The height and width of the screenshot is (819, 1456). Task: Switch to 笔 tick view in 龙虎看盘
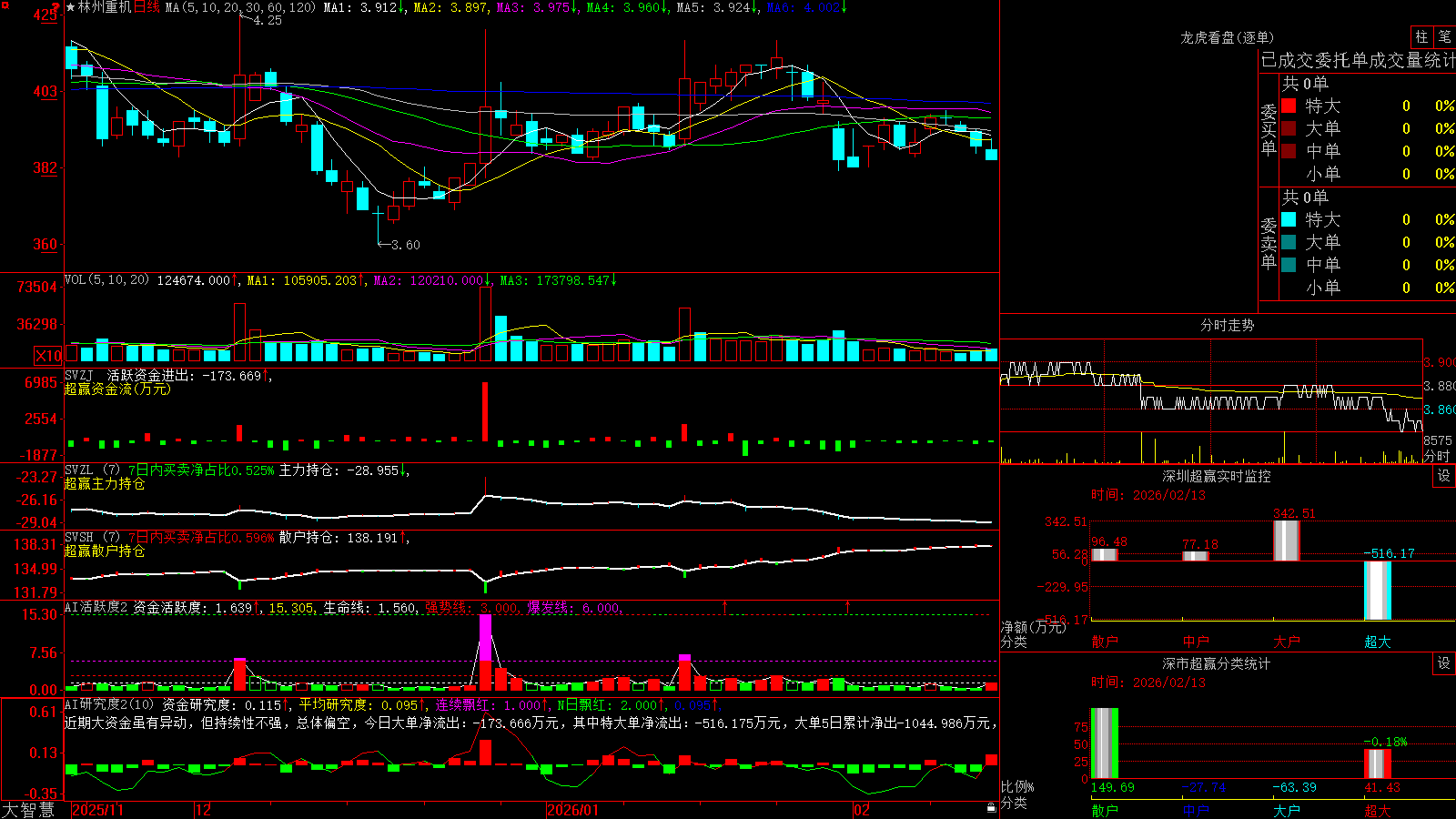(1444, 37)
